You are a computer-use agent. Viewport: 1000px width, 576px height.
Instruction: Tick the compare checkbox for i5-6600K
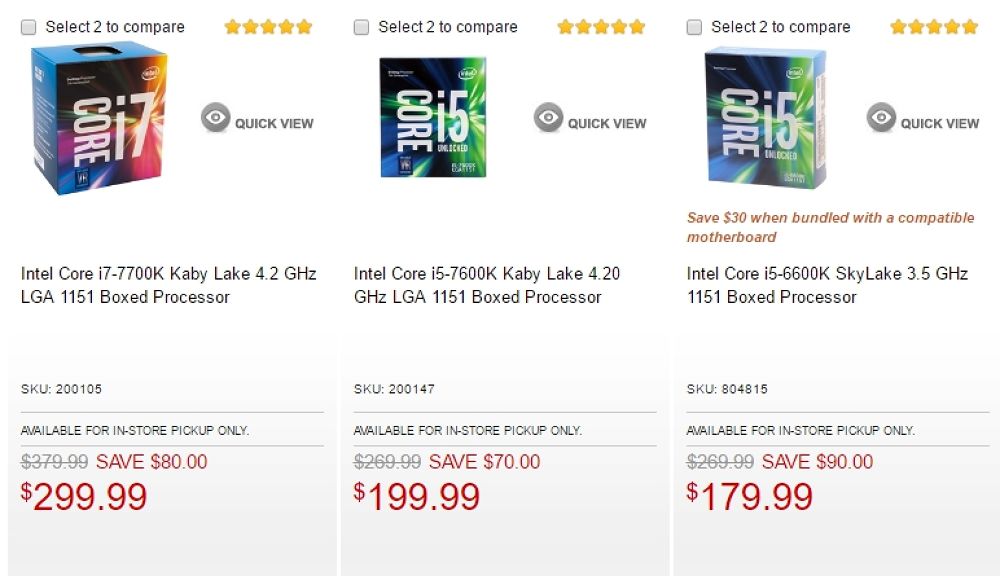(x=695, y=28)
